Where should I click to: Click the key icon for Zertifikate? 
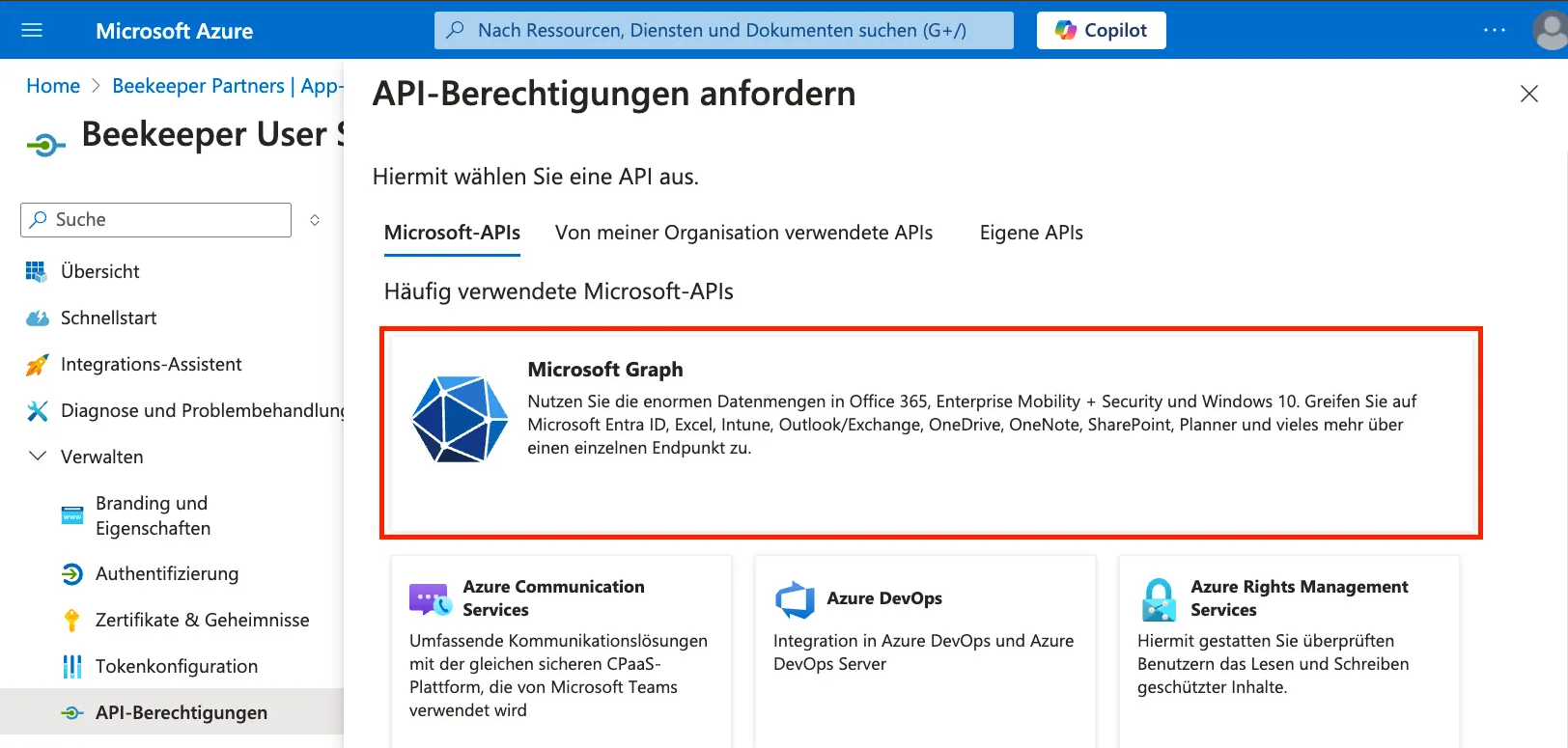(x=71, y=620)
